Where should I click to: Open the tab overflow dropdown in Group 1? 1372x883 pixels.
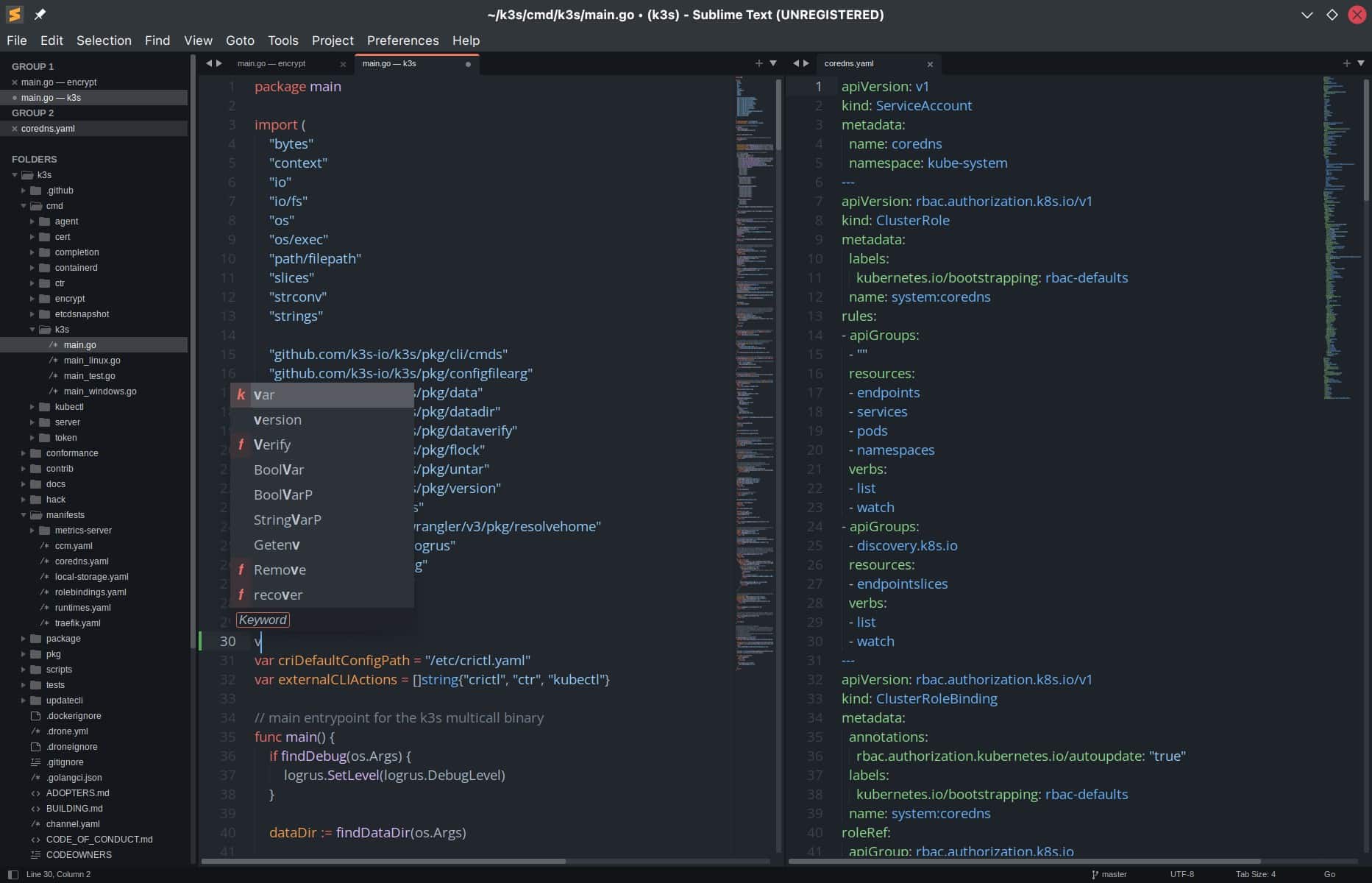(773, 63)
